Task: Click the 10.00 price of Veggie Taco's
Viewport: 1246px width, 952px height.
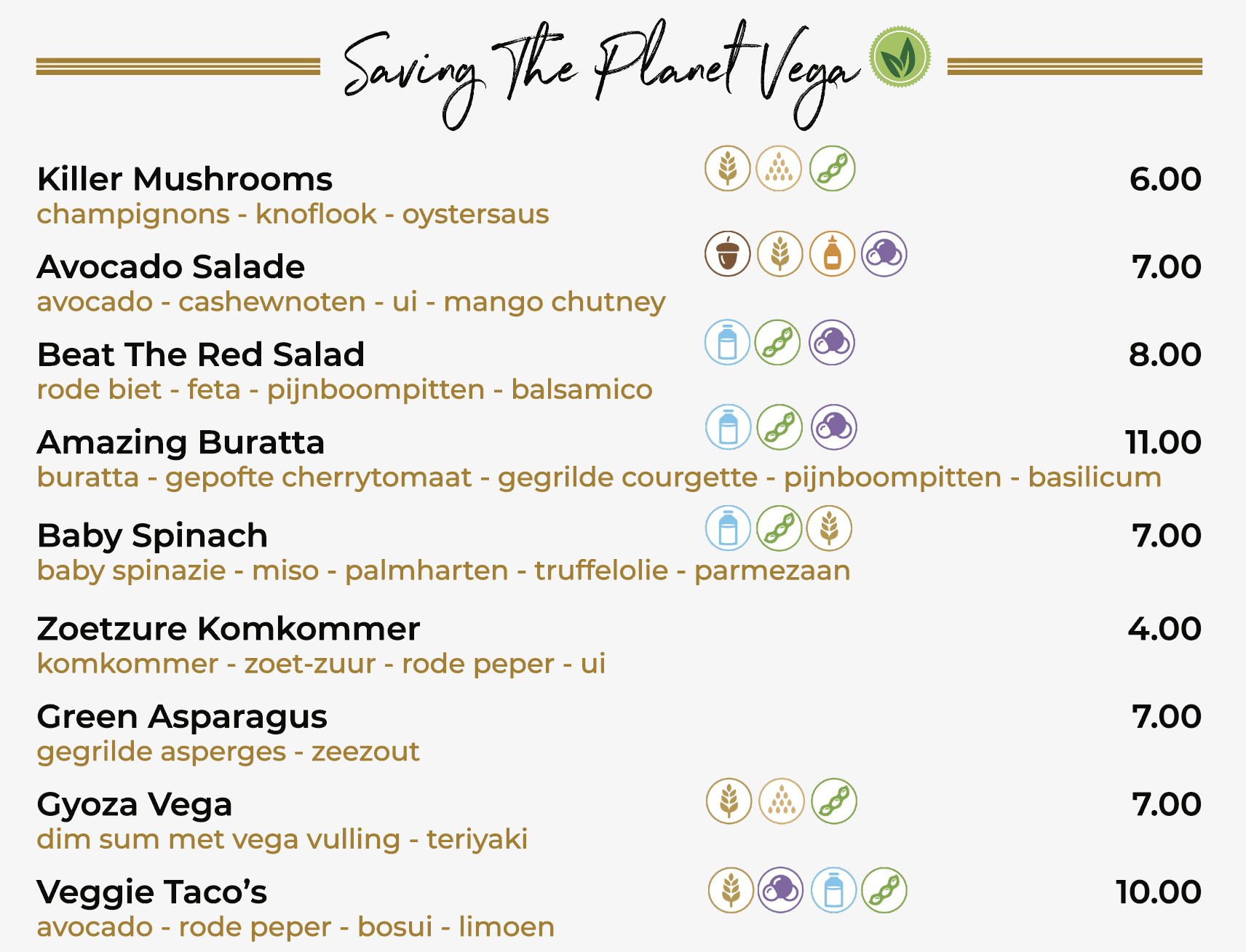Action: 1159,892
